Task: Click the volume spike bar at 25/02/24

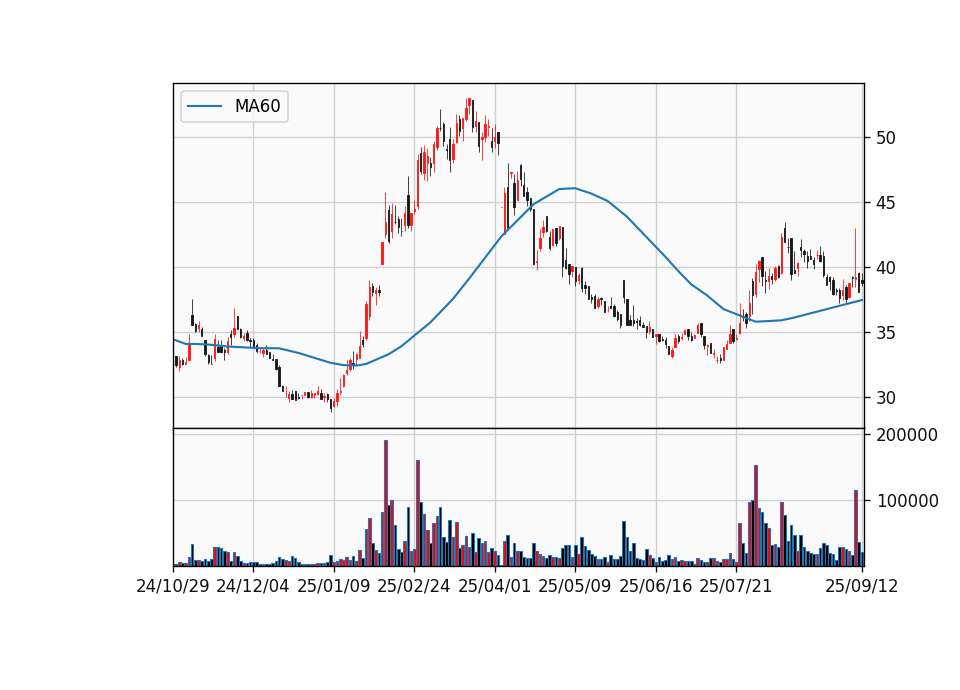Action: (x=418, y=513)
